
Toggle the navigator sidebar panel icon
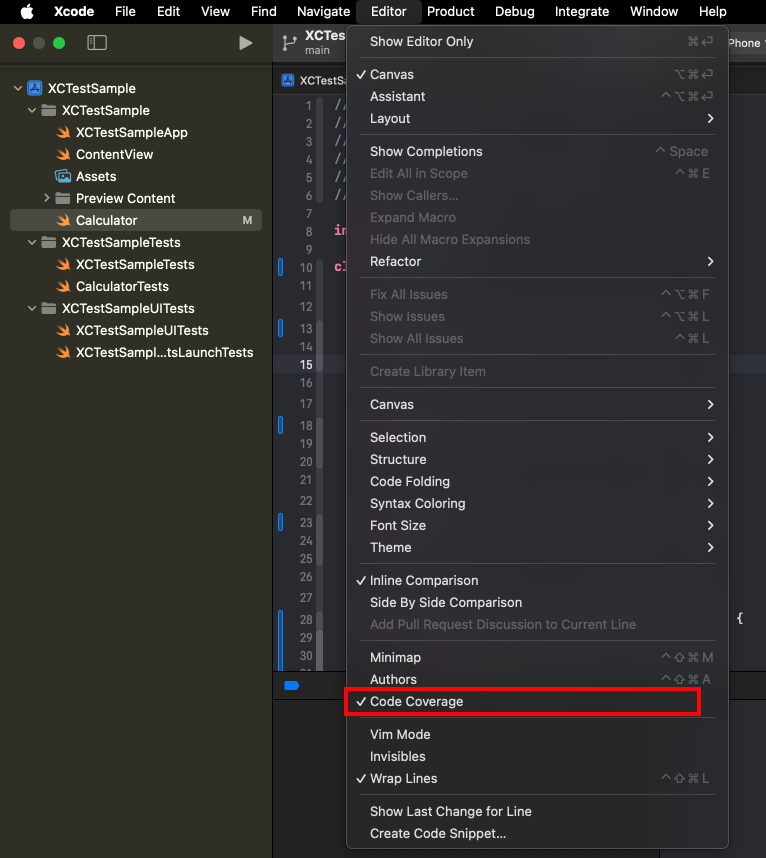click(x=97, y=43)
